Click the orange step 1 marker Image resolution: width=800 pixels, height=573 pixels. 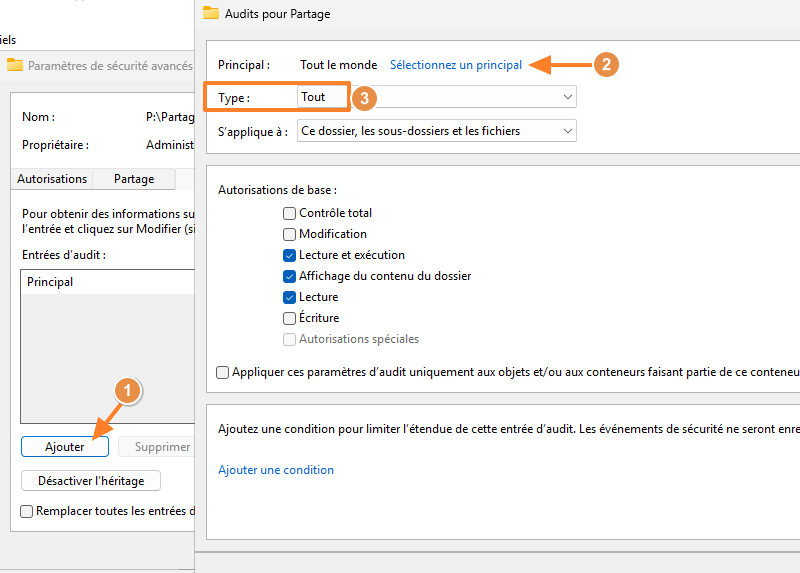[x=126, y=391]
